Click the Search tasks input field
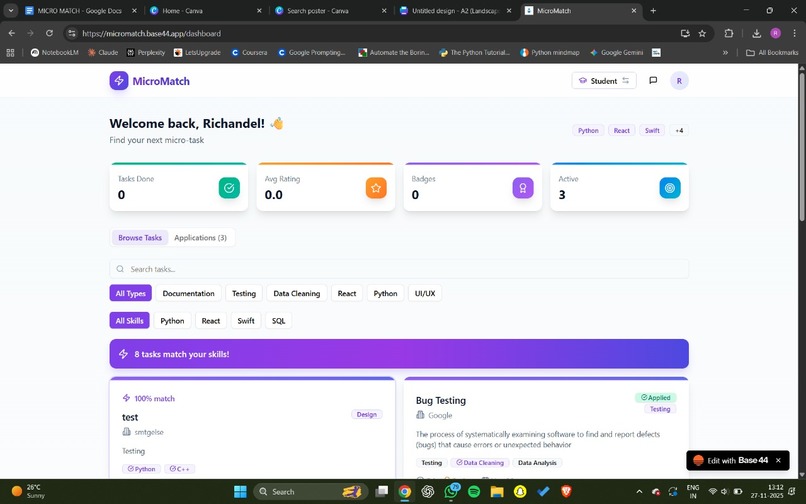The width and height of the screenshot is (806, 504). [x=399, y=269]
